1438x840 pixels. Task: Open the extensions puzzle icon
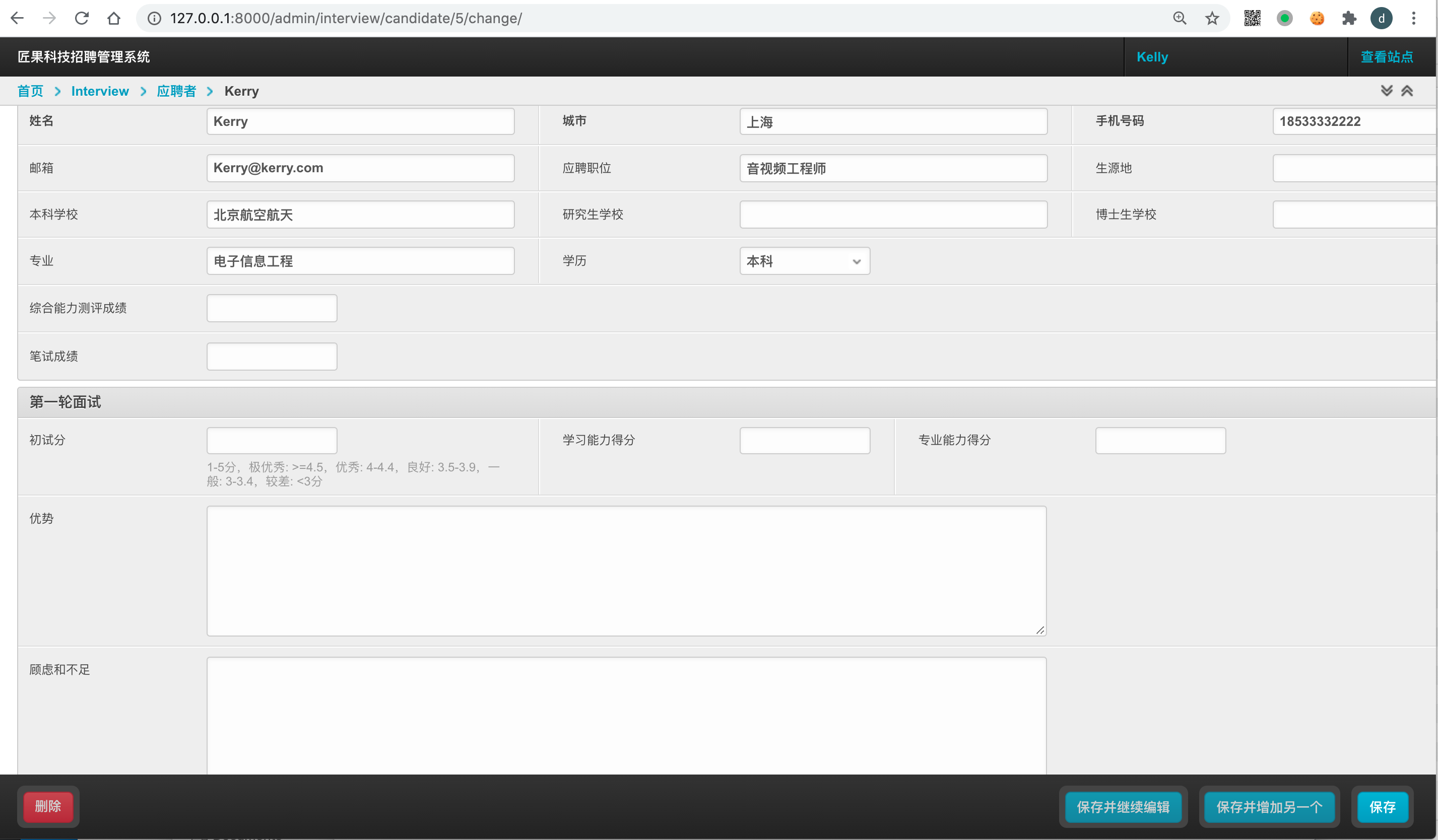(1349, 18)
